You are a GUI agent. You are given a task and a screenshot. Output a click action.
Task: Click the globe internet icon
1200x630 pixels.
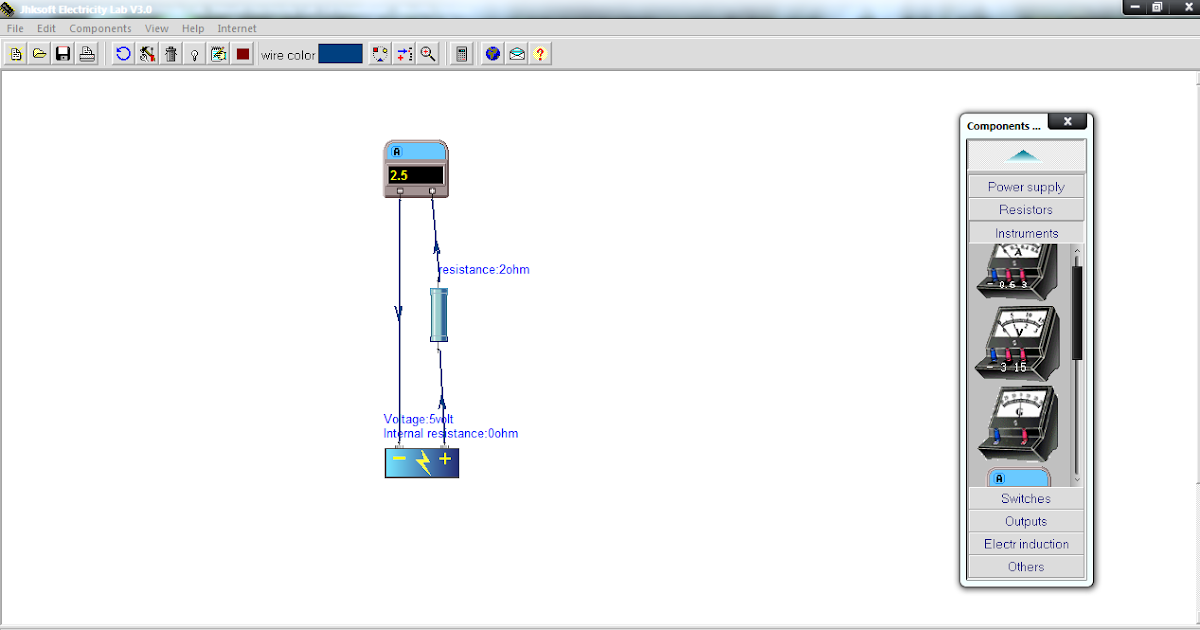pyautogui.click(x=492, y=53)
